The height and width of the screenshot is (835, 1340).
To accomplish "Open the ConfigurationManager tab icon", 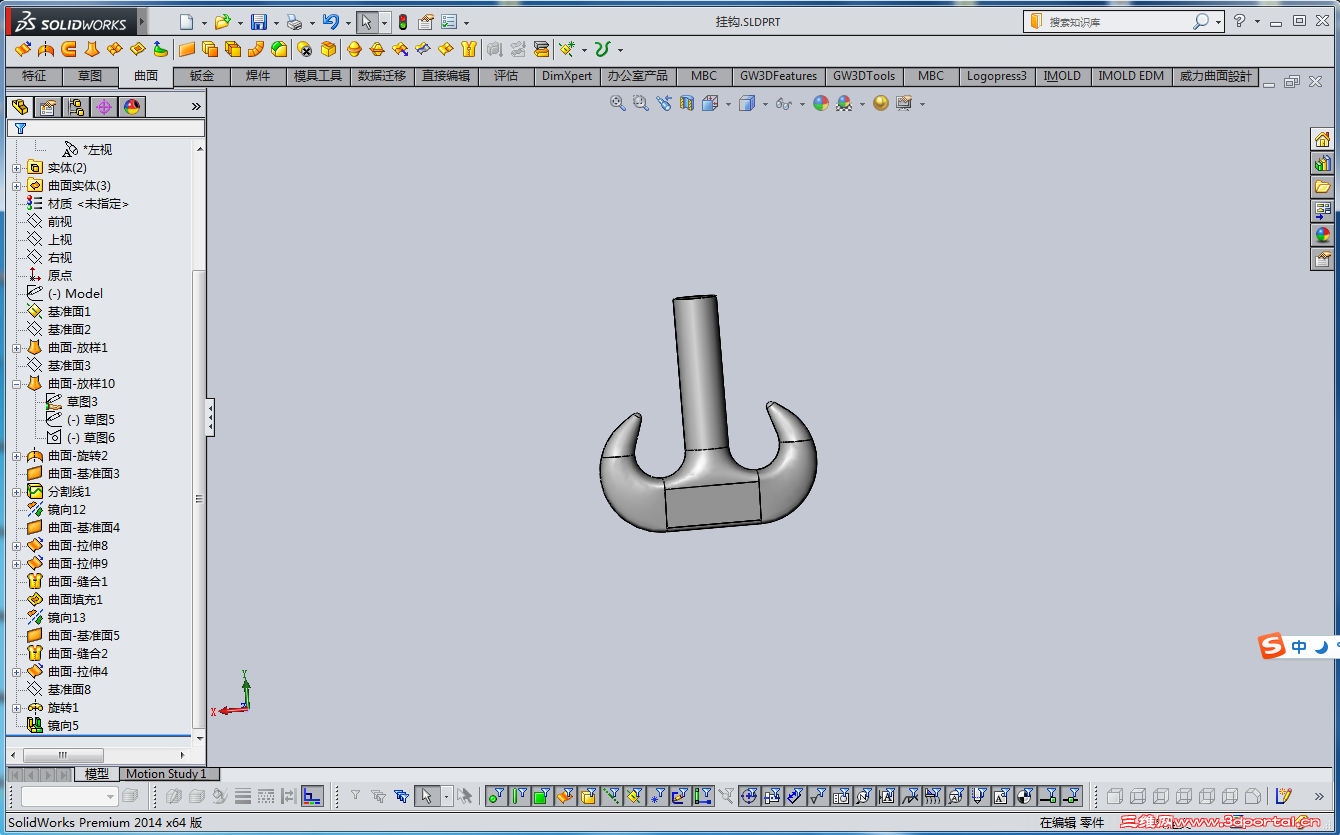I will pyautogui.click(x=75, y=107).
